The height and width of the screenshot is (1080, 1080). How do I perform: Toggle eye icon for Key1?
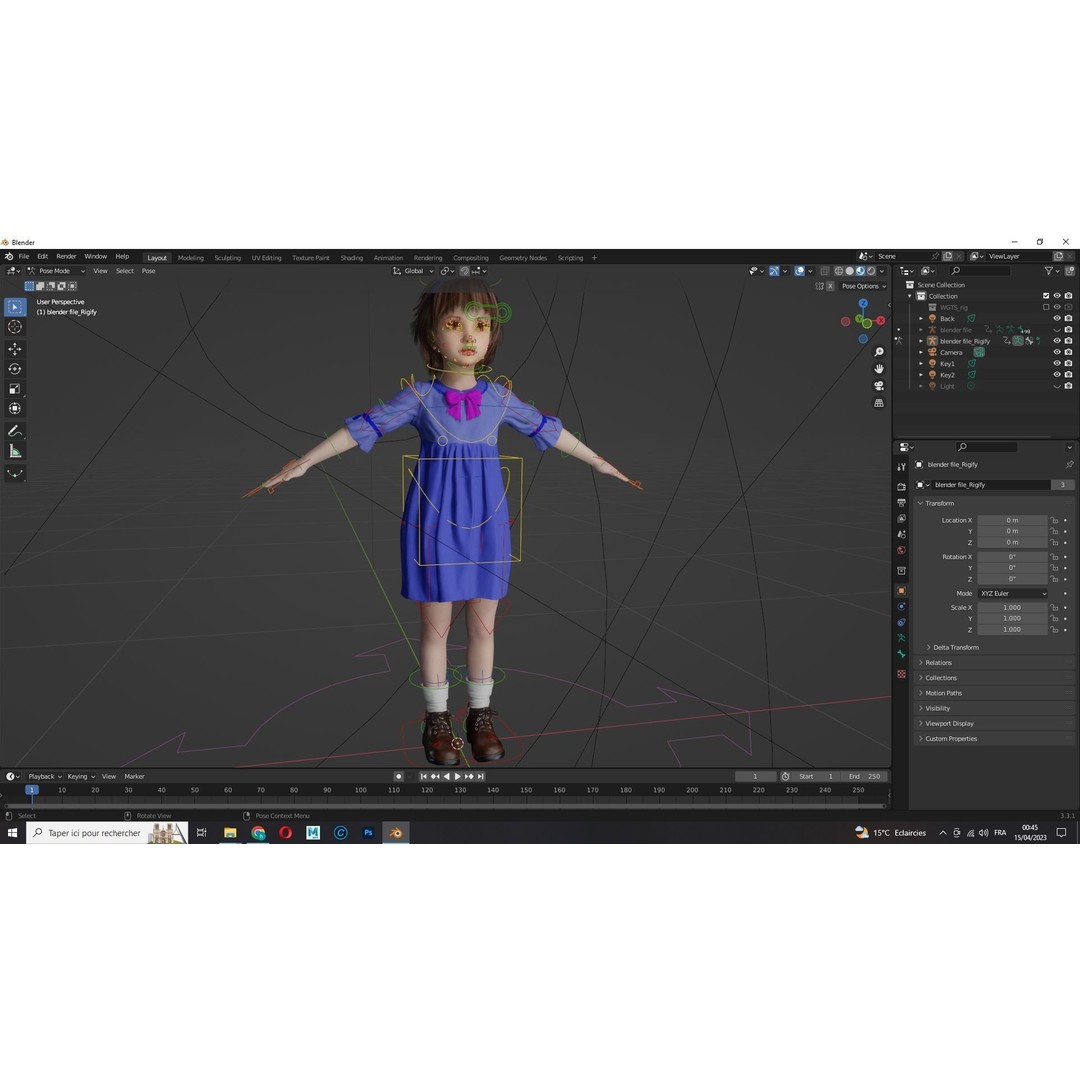[1057, 364]
